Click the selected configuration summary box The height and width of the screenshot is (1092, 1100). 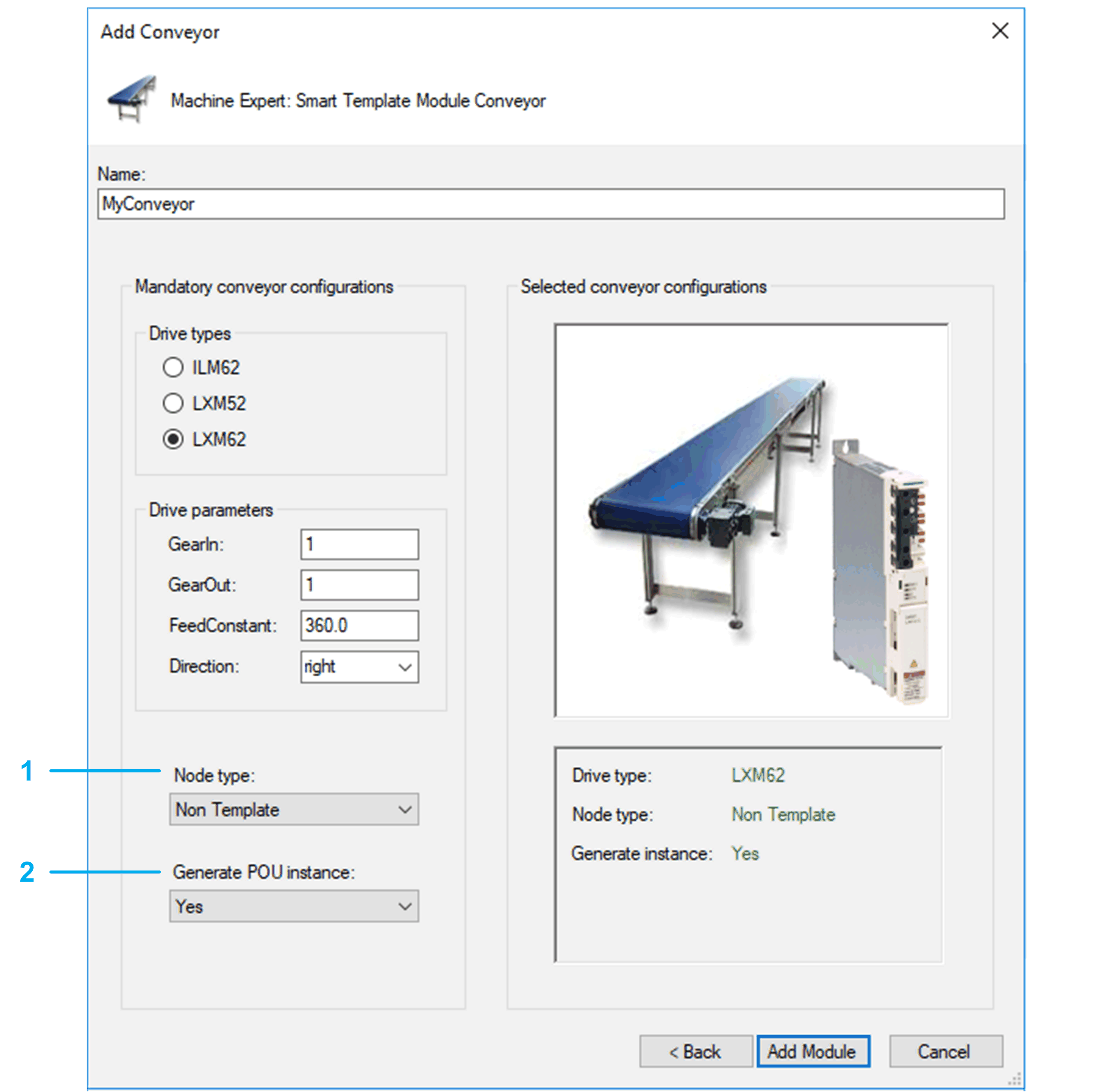point(748,854)
